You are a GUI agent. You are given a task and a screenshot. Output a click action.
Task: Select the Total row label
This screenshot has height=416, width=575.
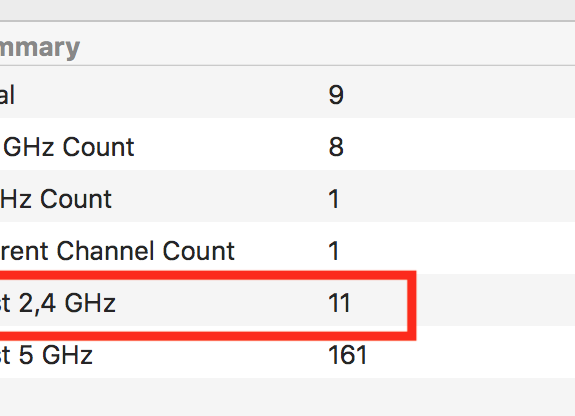point(7,95)
